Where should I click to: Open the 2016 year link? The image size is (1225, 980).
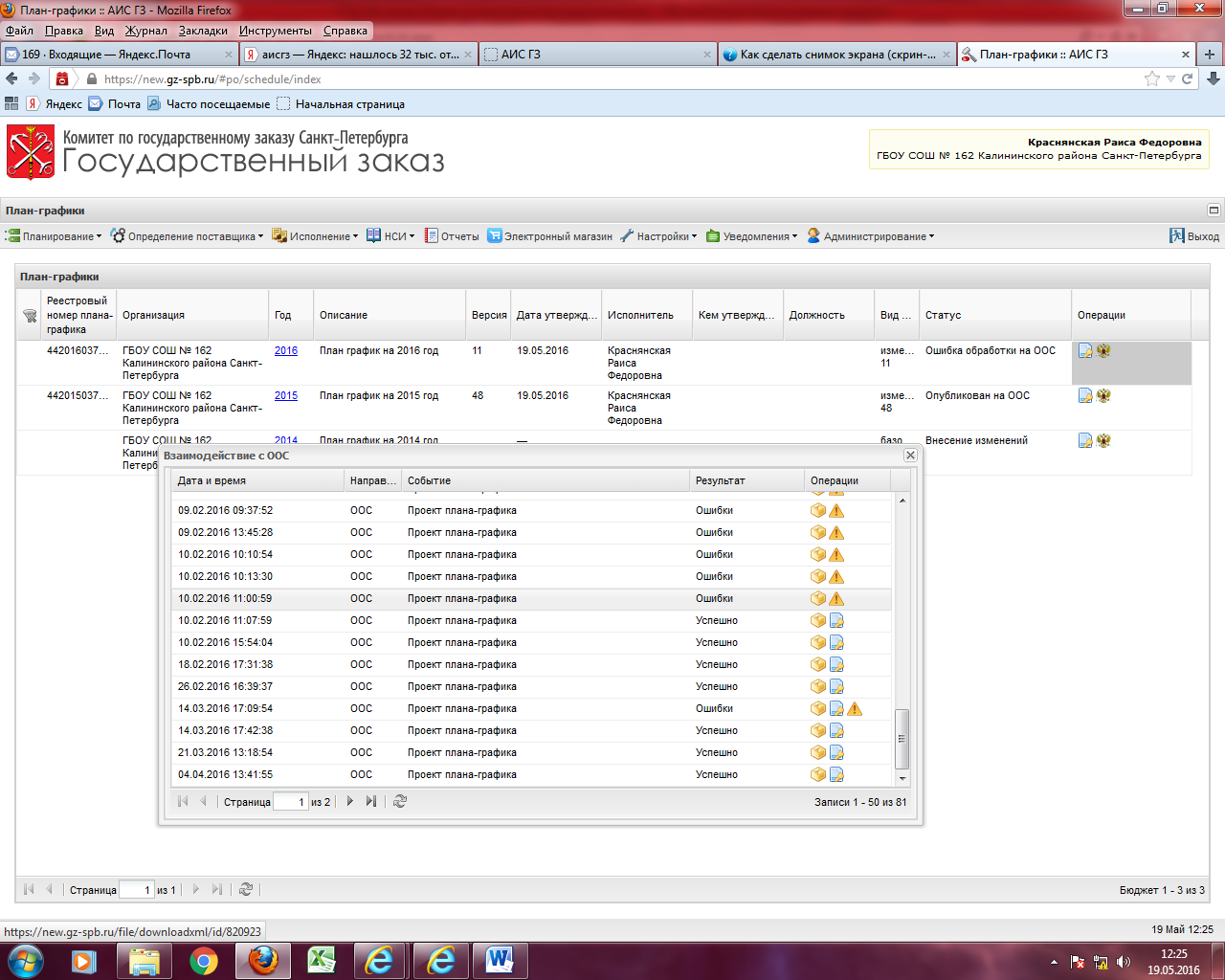pos(285,351)
